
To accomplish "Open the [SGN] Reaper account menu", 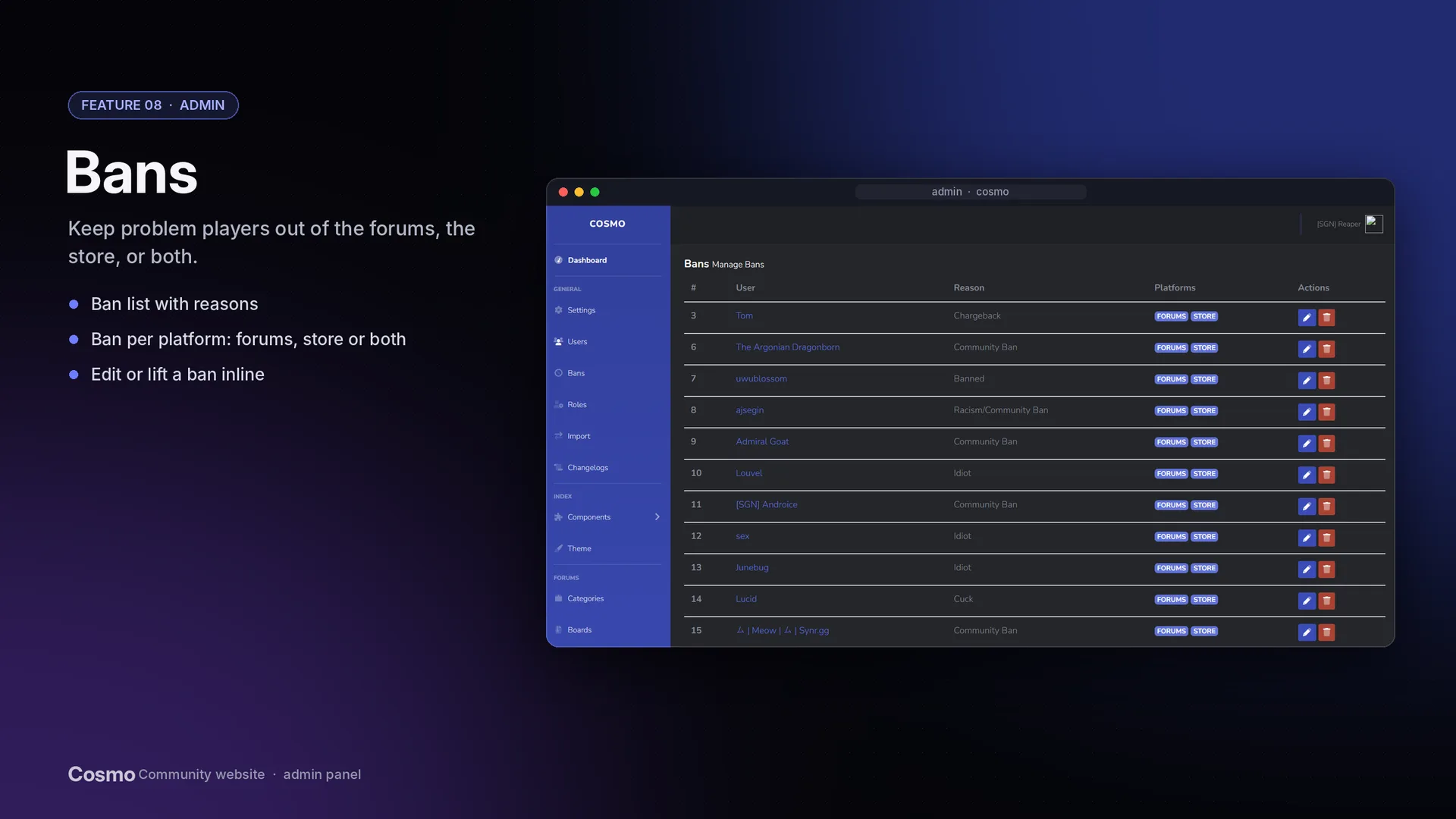I will [x=1338, y=224].
